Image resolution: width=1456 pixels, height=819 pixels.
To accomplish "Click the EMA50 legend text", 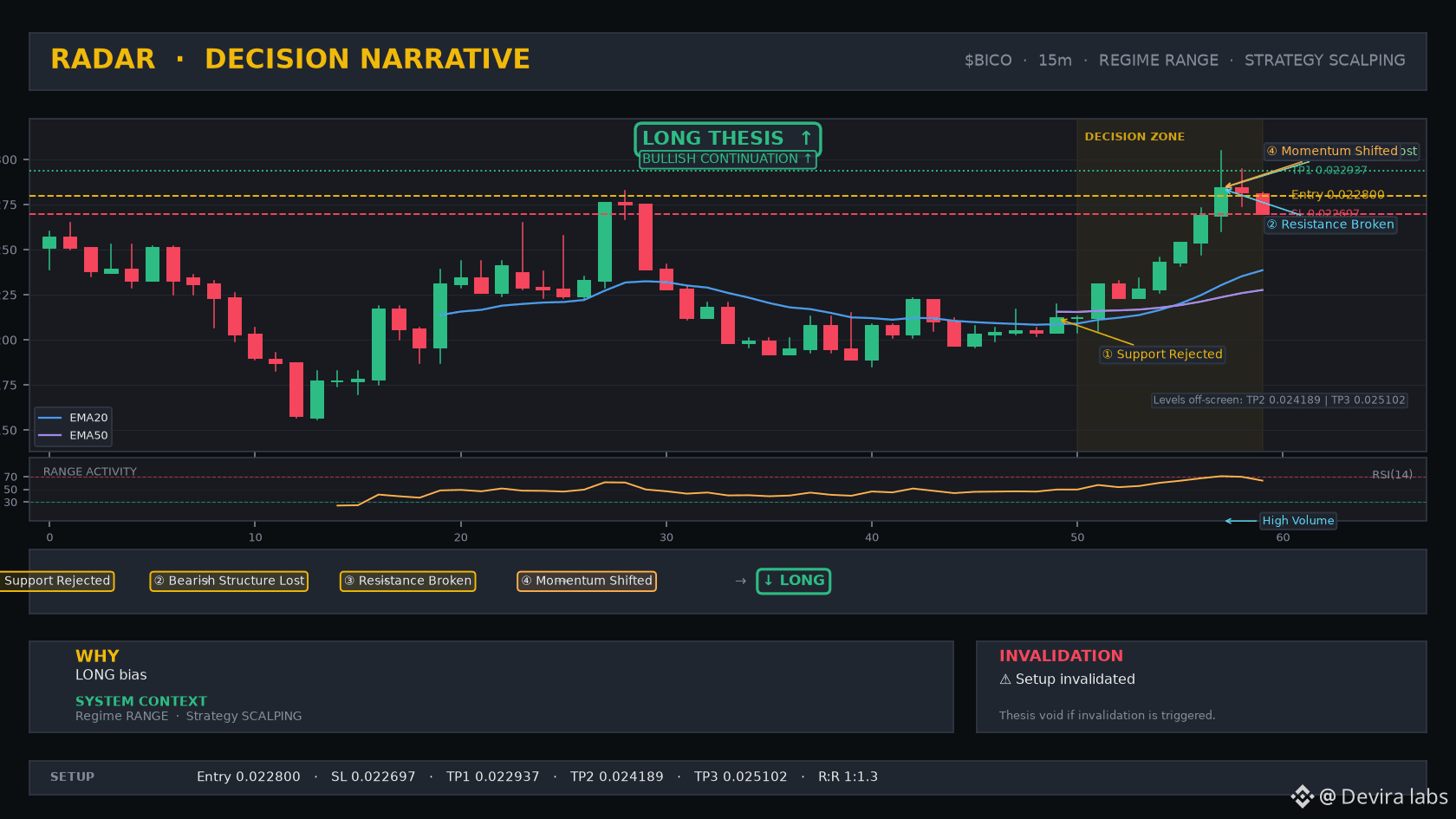I will 88,435.
